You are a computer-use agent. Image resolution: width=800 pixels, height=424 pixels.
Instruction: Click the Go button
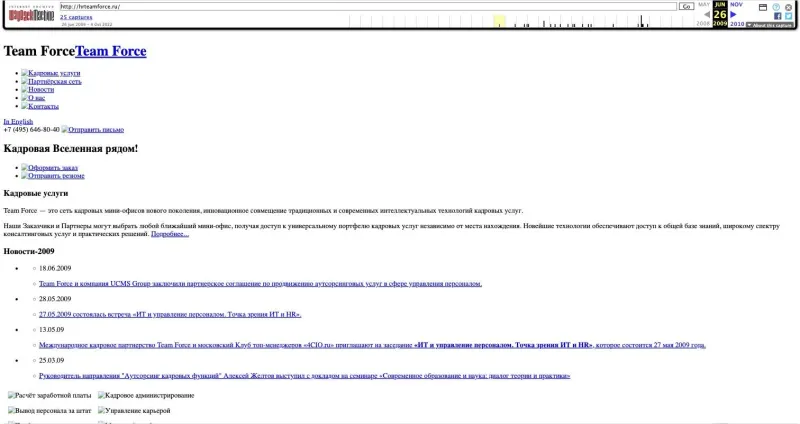point(686,7)
